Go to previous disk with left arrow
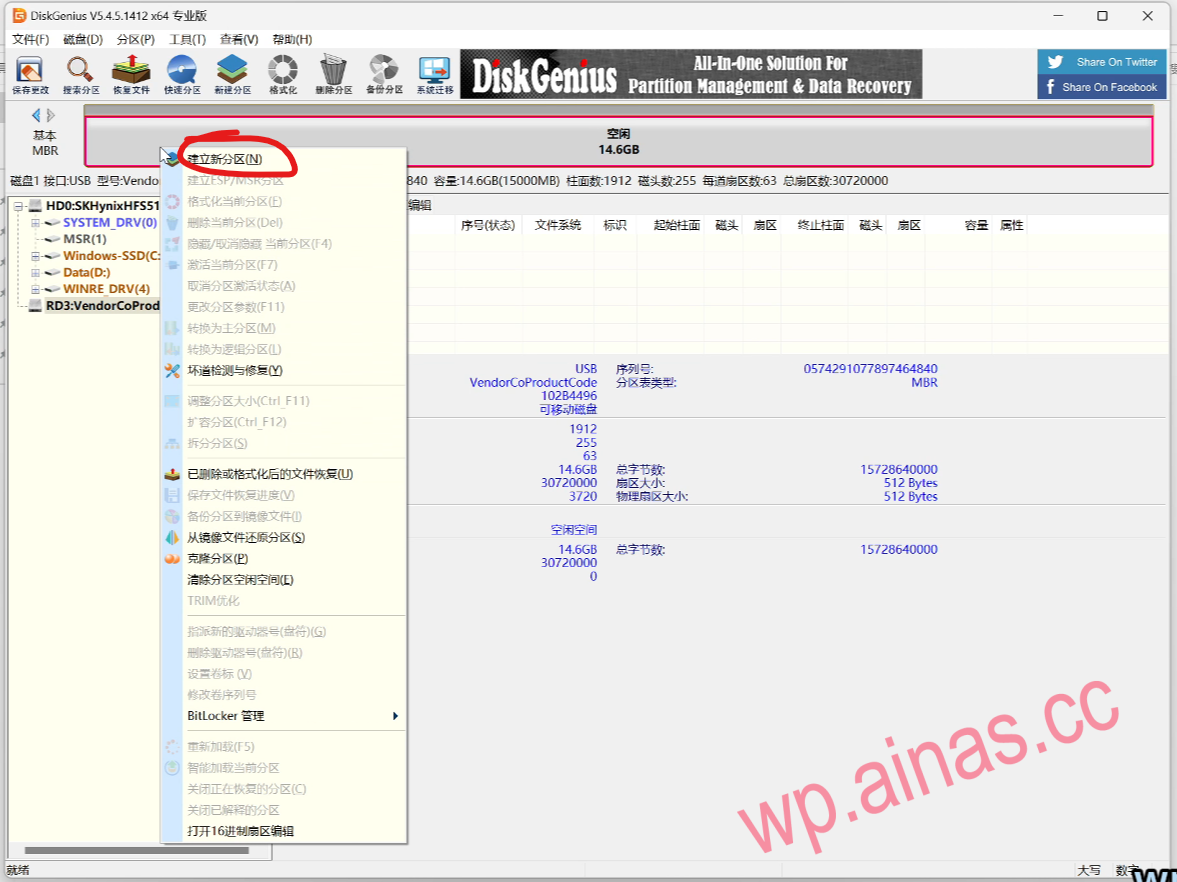The image size is (1177, 882). tap(35, 115)
